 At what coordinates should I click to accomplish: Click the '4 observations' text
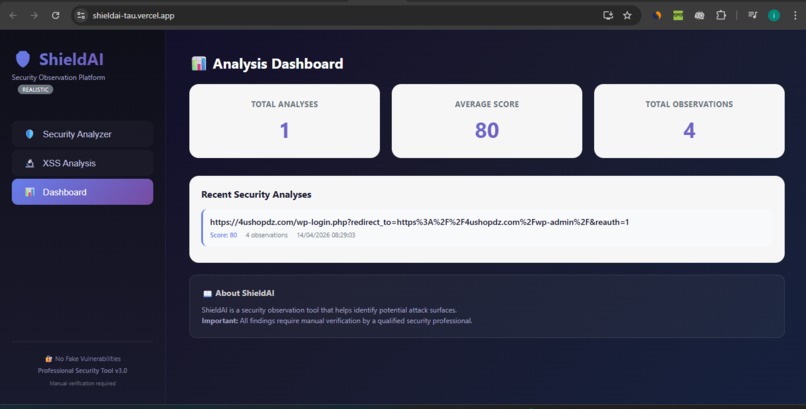pyautogui.click(x=266, y=235)
